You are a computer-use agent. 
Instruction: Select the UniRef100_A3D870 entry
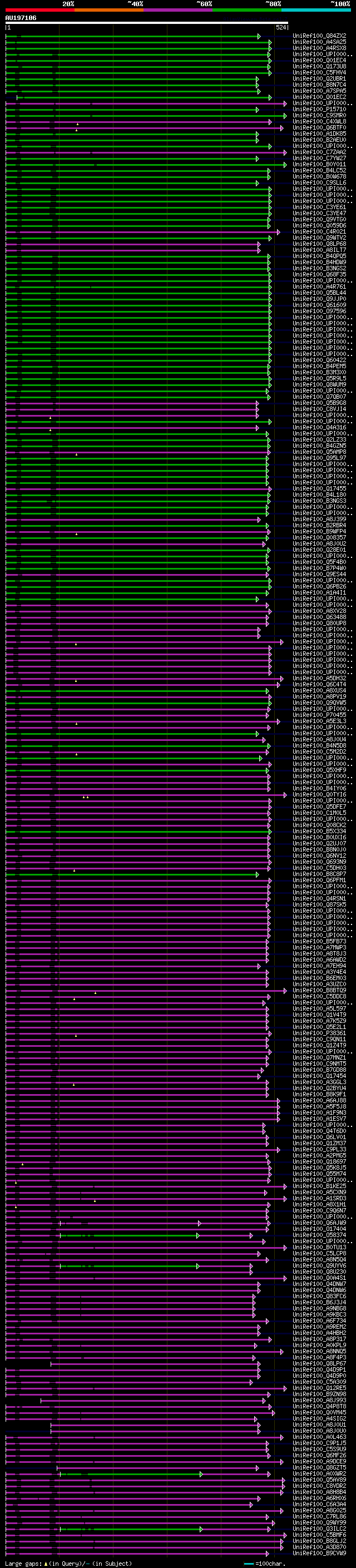pos(319,1547)
